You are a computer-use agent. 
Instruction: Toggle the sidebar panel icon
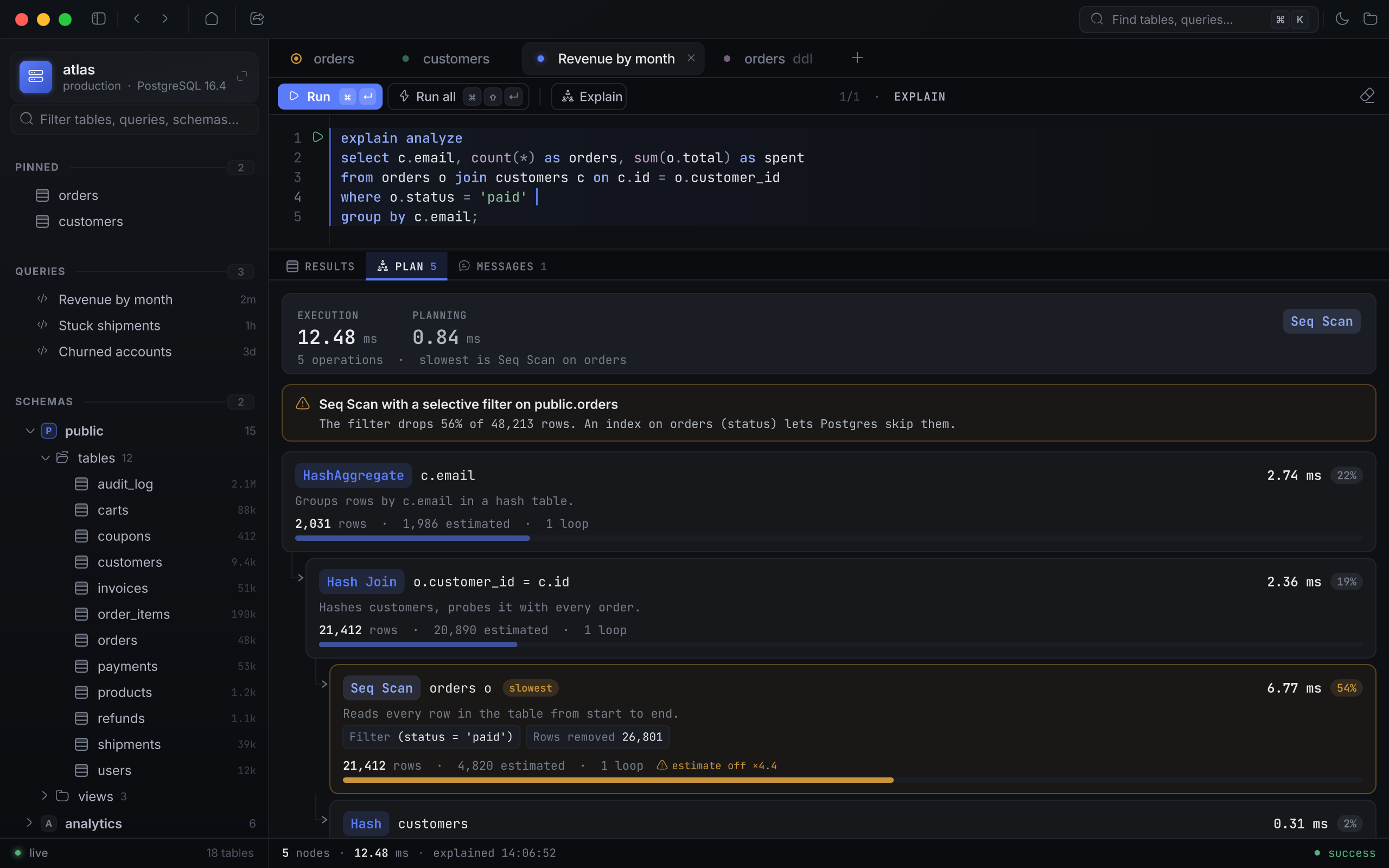[99, 19]
